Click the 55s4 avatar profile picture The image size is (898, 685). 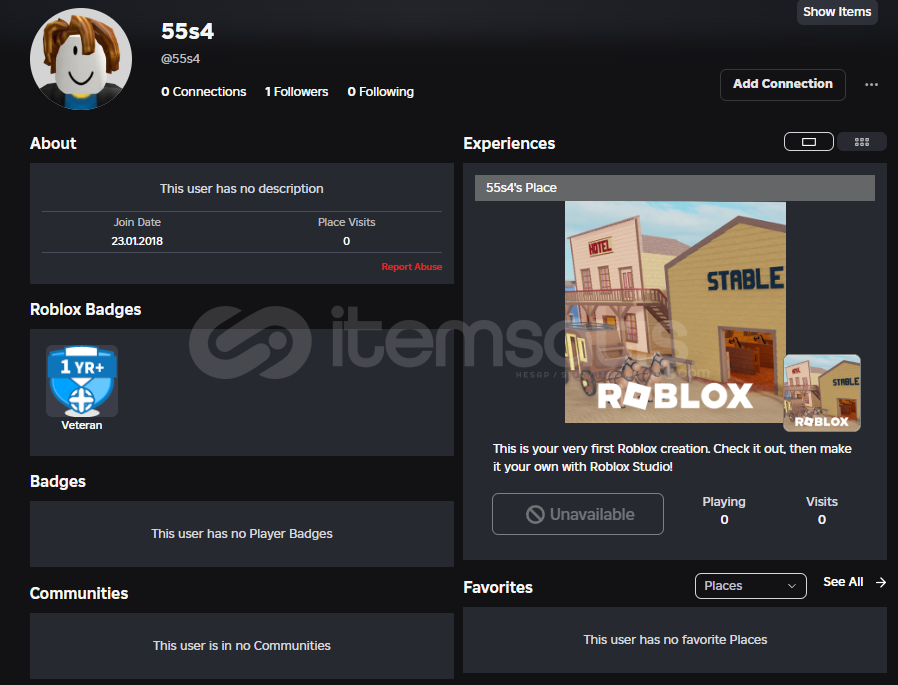click(81, 58)
